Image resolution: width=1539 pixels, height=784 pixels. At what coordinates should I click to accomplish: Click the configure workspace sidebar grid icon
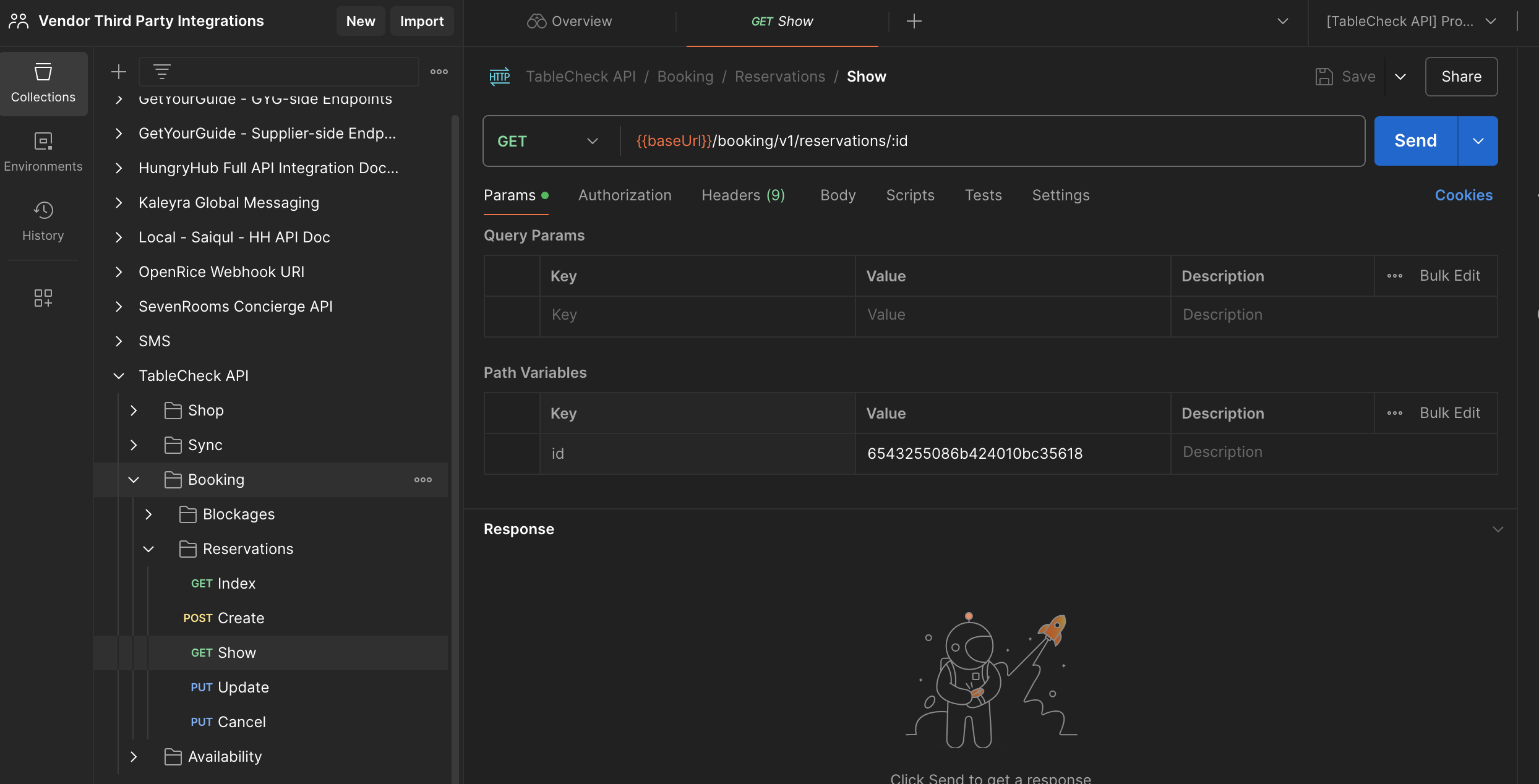click(x=43, y=298)
